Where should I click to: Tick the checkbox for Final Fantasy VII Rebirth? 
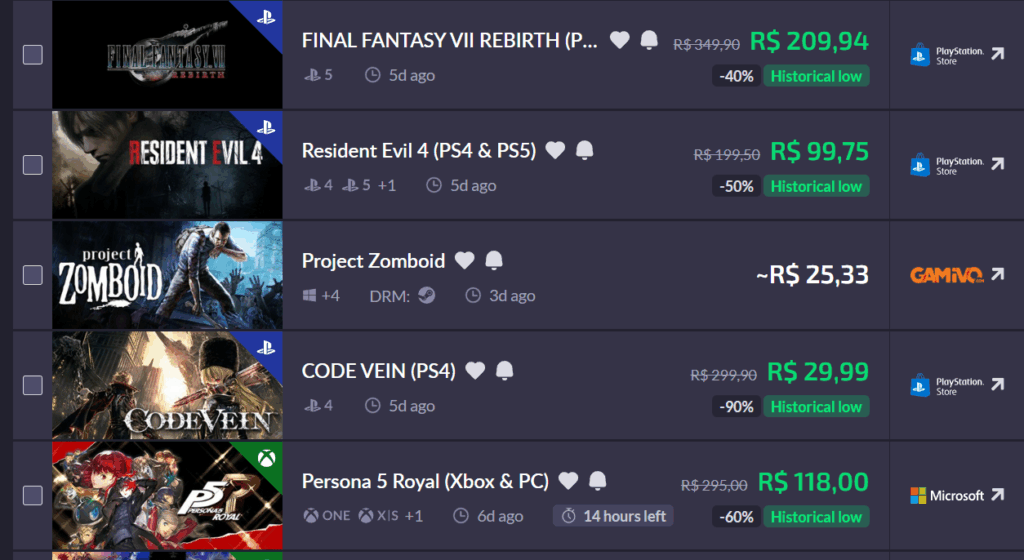[x=33, y=54]
